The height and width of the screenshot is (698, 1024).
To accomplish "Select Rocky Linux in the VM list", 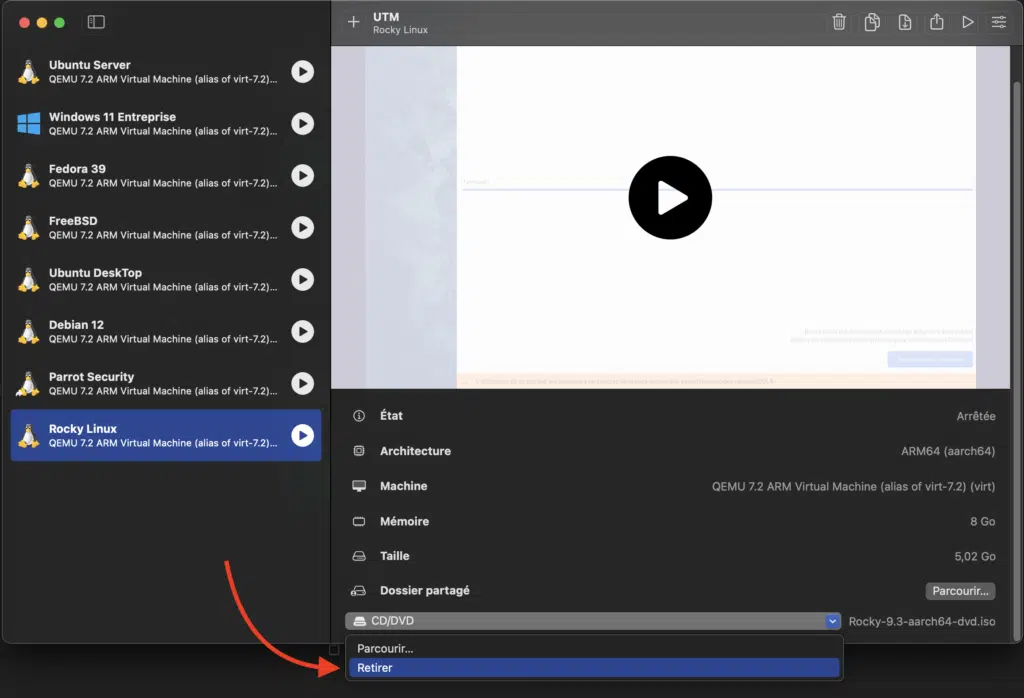I will pos(166,436).
